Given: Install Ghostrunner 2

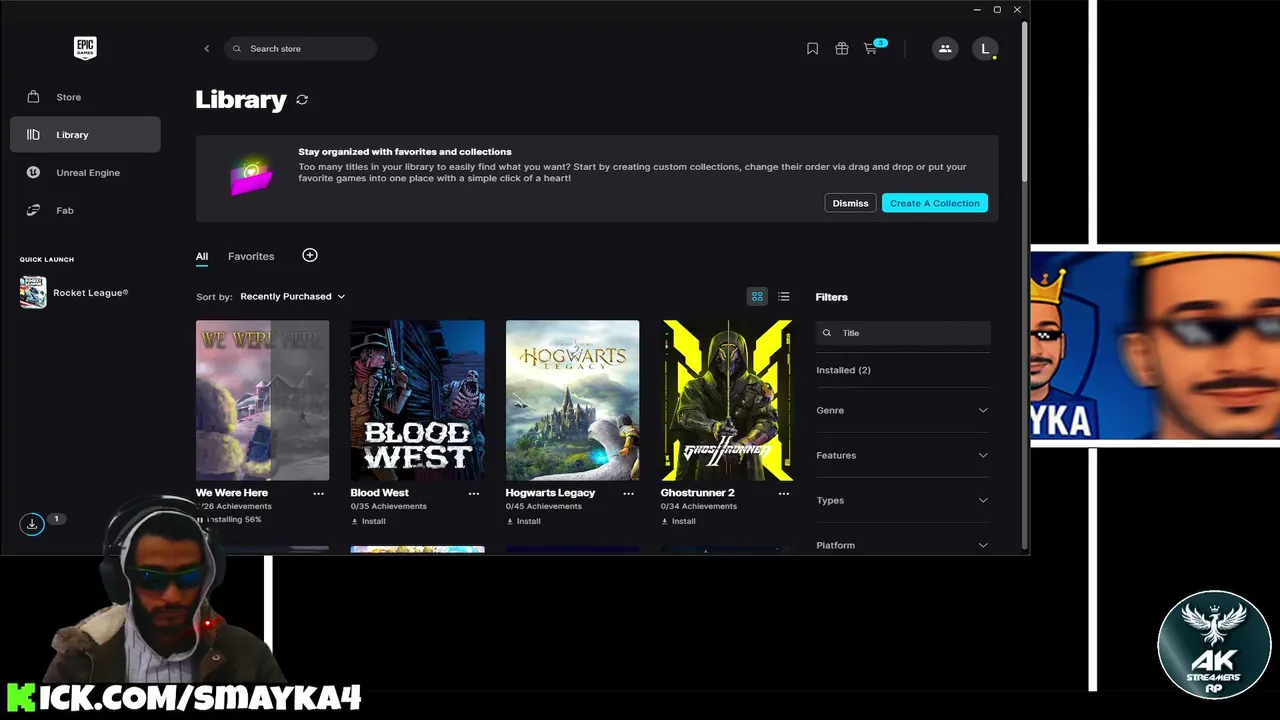Looking at the screenshot, I should click(x=678, y=521).
